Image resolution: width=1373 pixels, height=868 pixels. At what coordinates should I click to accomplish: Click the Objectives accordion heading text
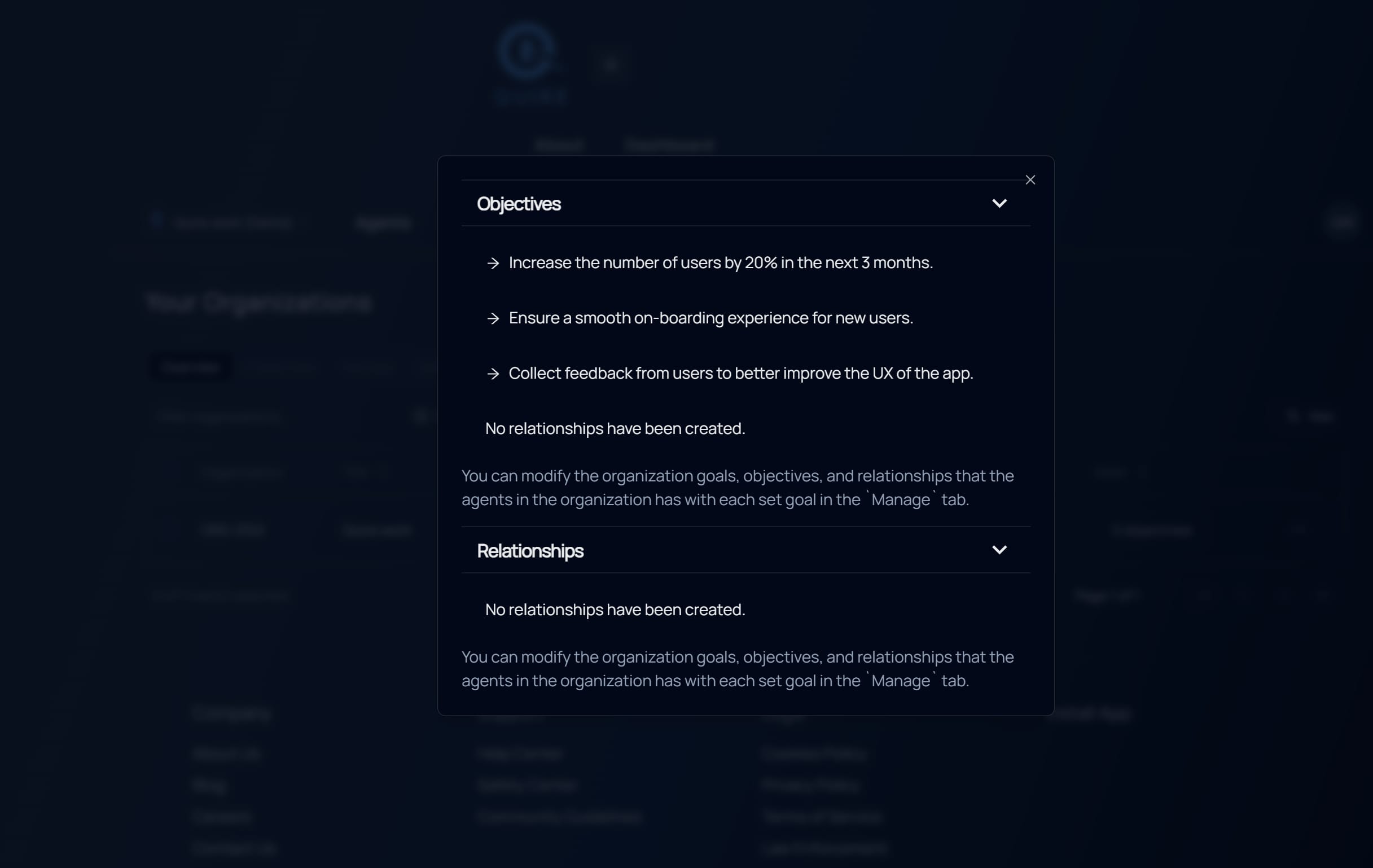point(518,204)
